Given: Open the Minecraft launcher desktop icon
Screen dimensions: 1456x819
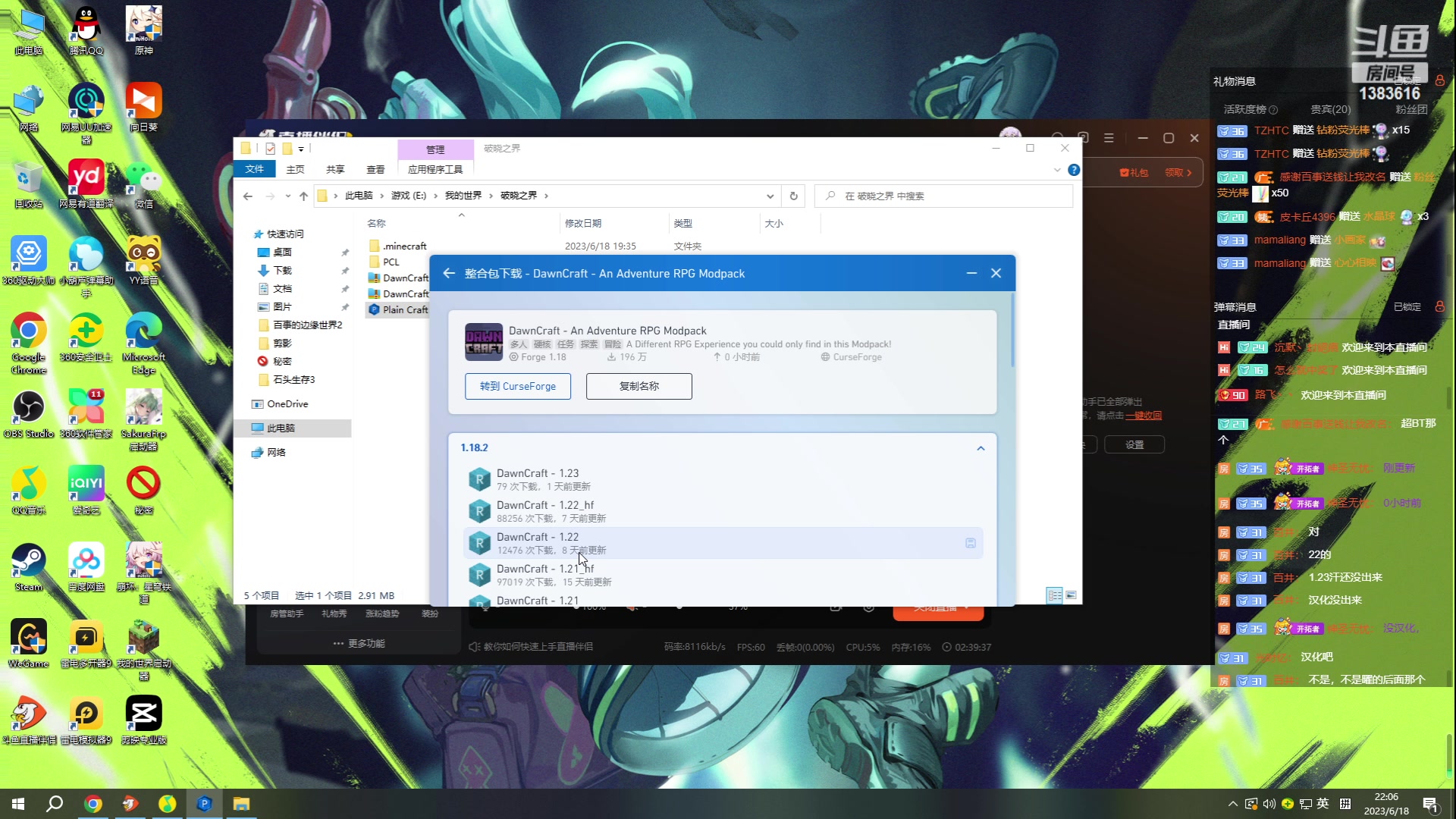Looking at the screenshot, I should click(x=144, y=649).
